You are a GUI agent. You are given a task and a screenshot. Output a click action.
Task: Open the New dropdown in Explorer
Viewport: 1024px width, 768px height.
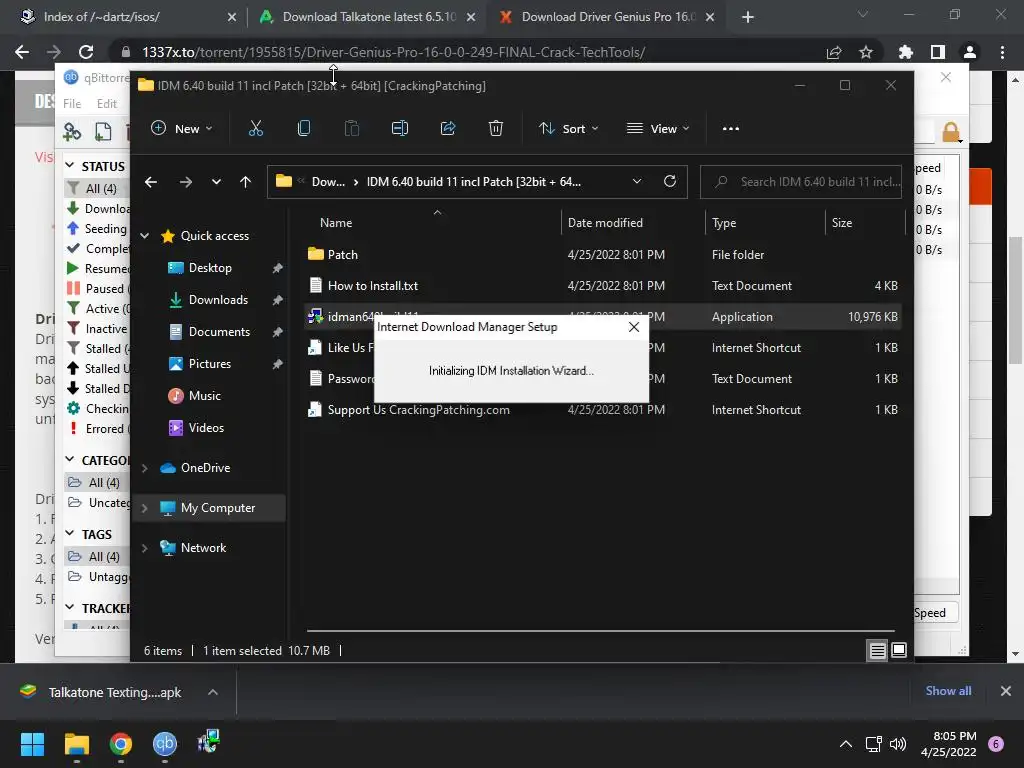point(182,129)
